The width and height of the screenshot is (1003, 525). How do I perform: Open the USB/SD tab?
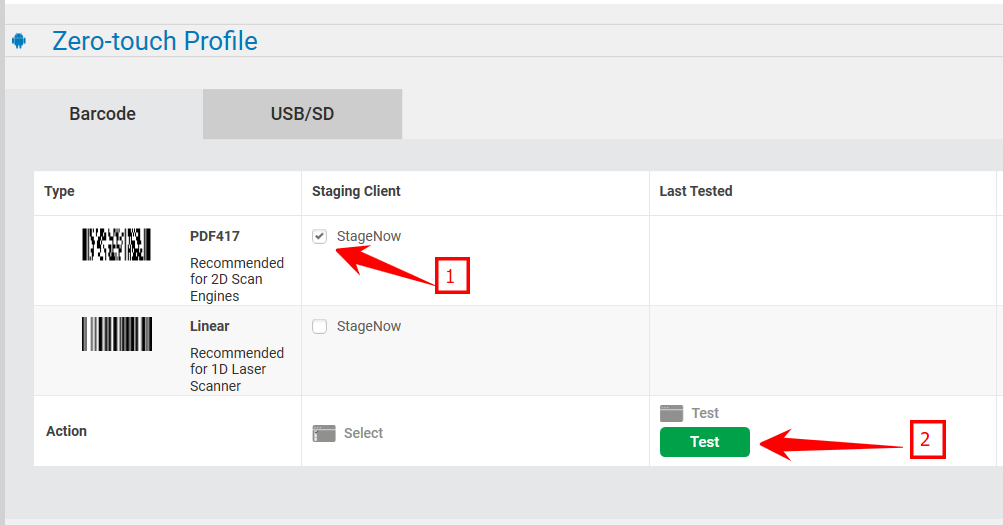pos(302,114)
